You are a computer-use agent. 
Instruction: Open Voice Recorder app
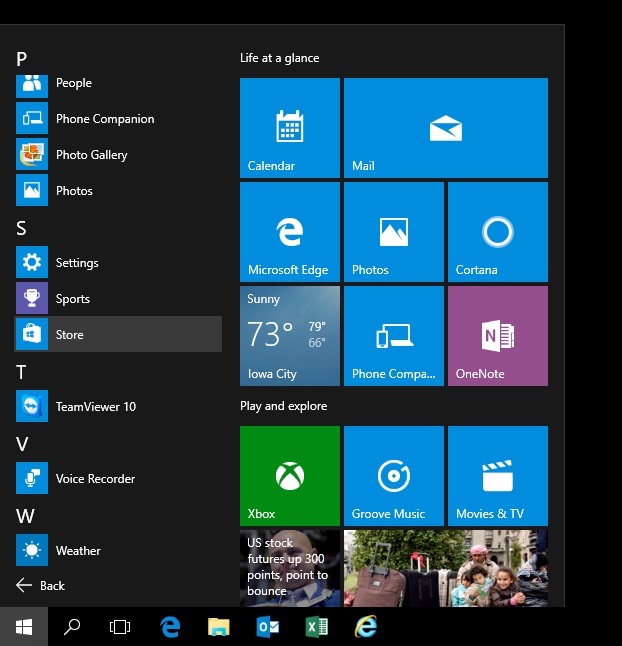click(x=118, y=478)
